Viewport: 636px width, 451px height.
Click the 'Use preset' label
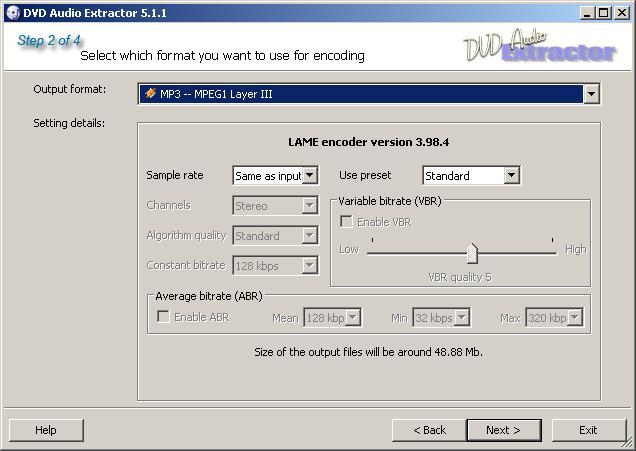pyautogui.click(x=365, y=175)
